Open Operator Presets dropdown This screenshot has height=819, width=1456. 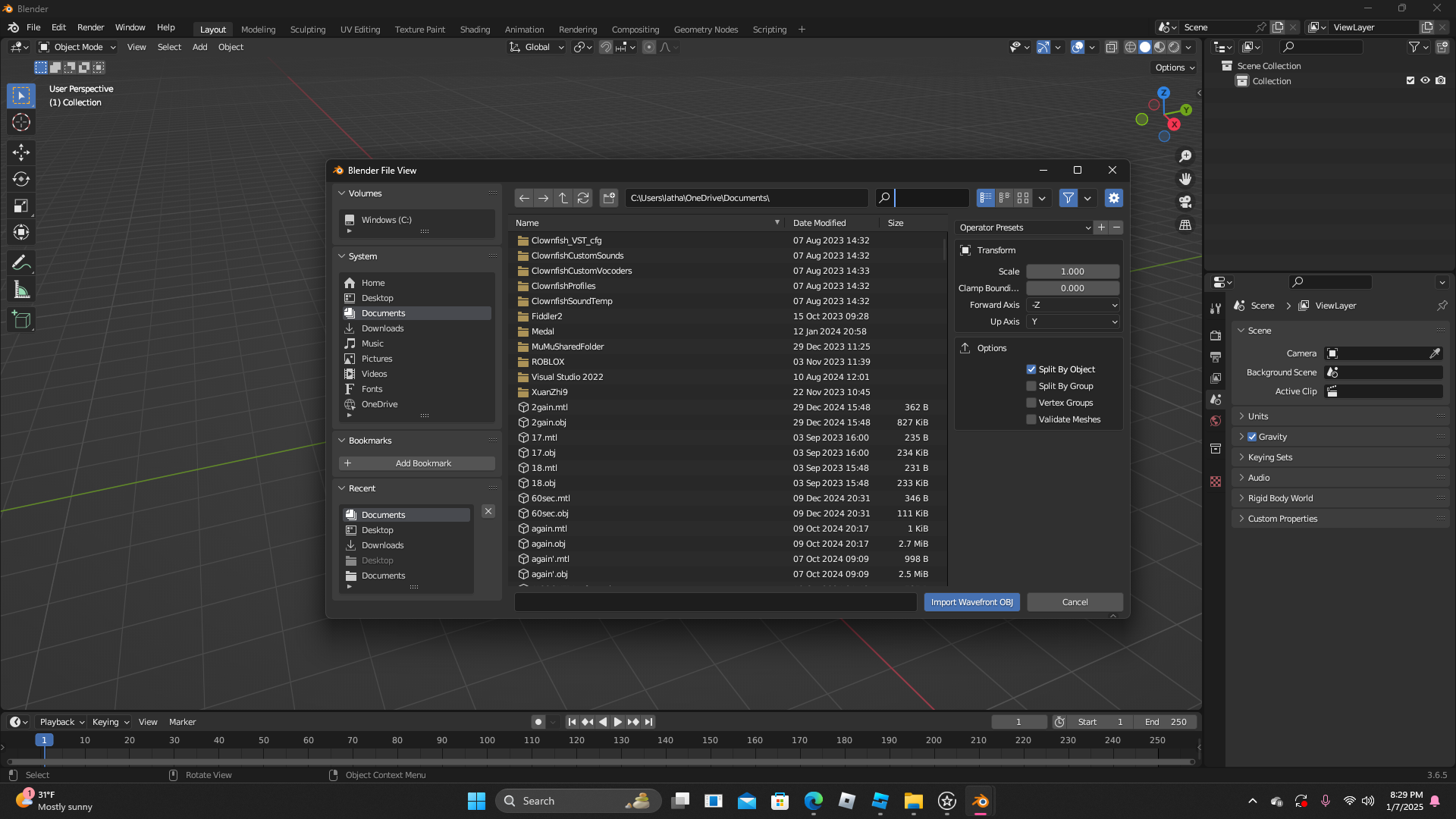(x=1023, y=227)
